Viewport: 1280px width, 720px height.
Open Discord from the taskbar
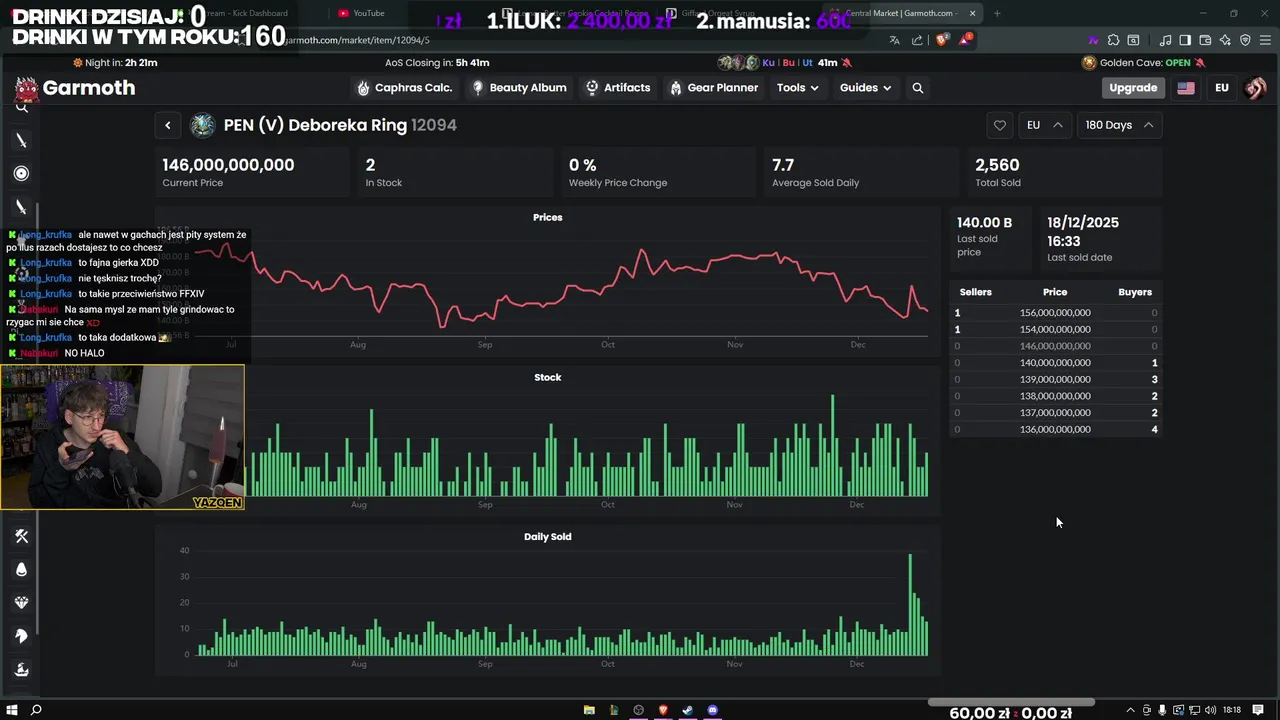712,710
